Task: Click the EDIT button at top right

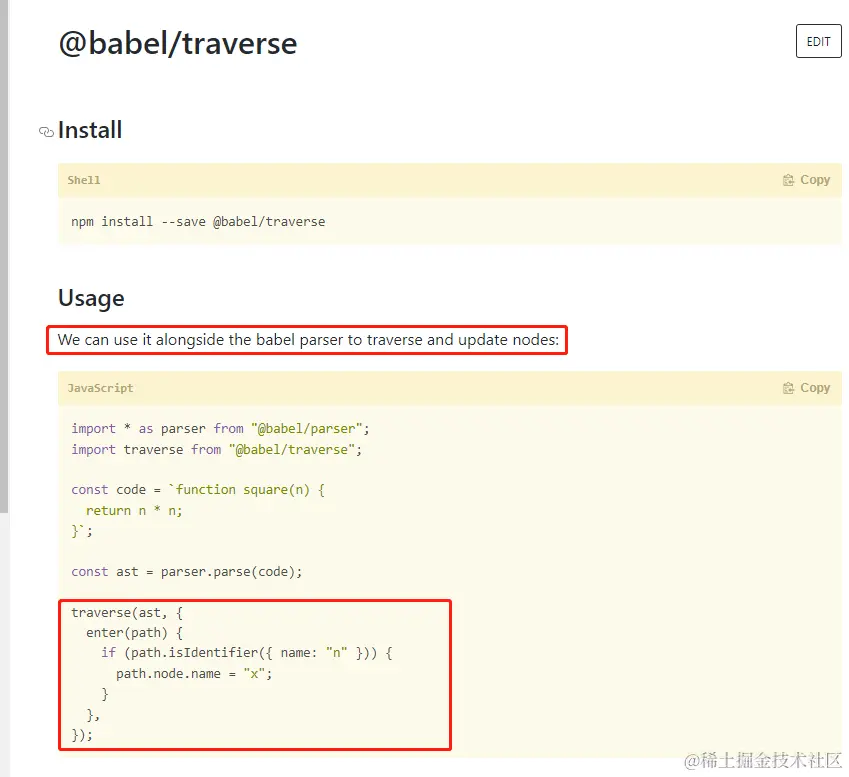Action: tap(818, 41)
